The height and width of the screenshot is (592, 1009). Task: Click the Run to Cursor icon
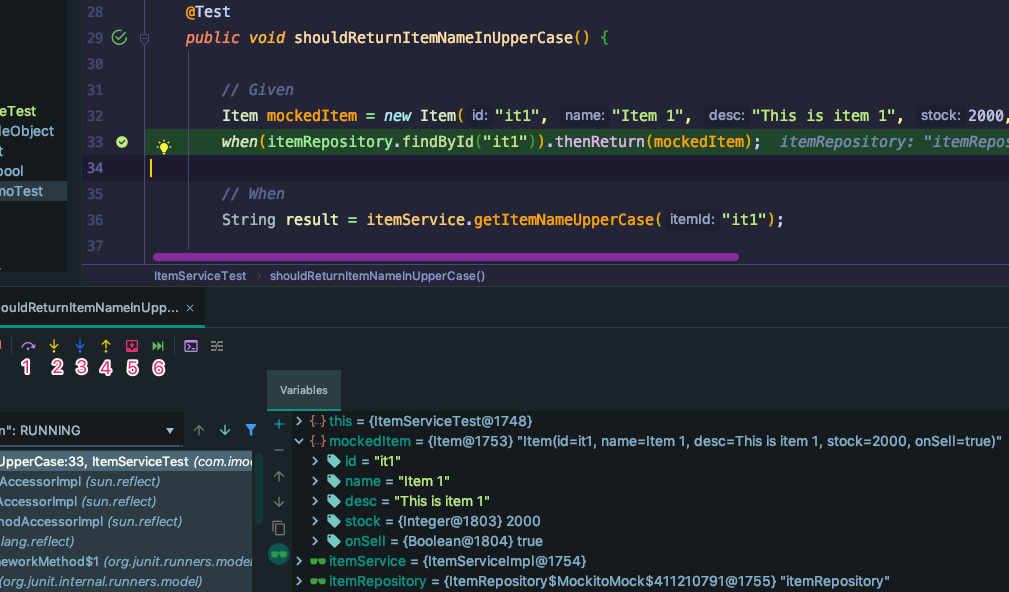158,346
